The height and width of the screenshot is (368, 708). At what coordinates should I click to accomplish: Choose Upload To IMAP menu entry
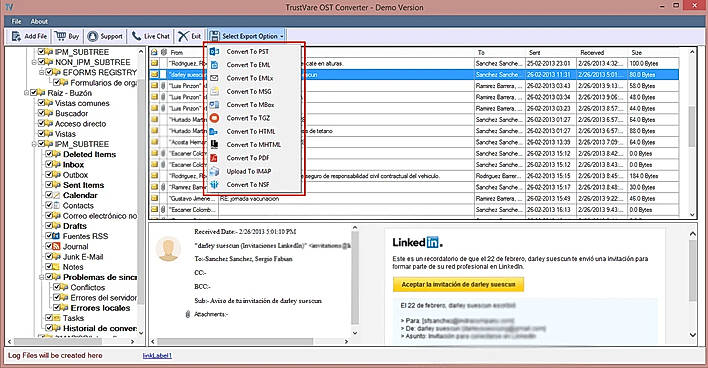pyautogui.click(x=253, y=172)
